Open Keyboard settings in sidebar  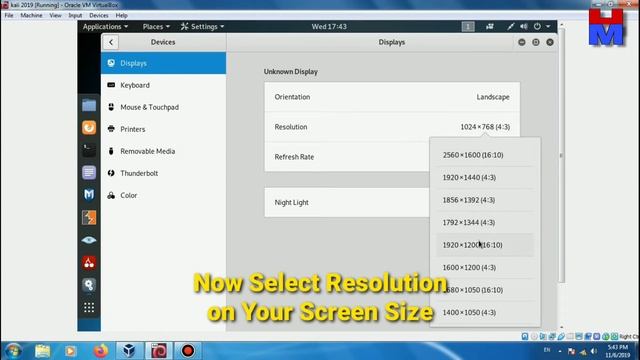tap(163, 85)
